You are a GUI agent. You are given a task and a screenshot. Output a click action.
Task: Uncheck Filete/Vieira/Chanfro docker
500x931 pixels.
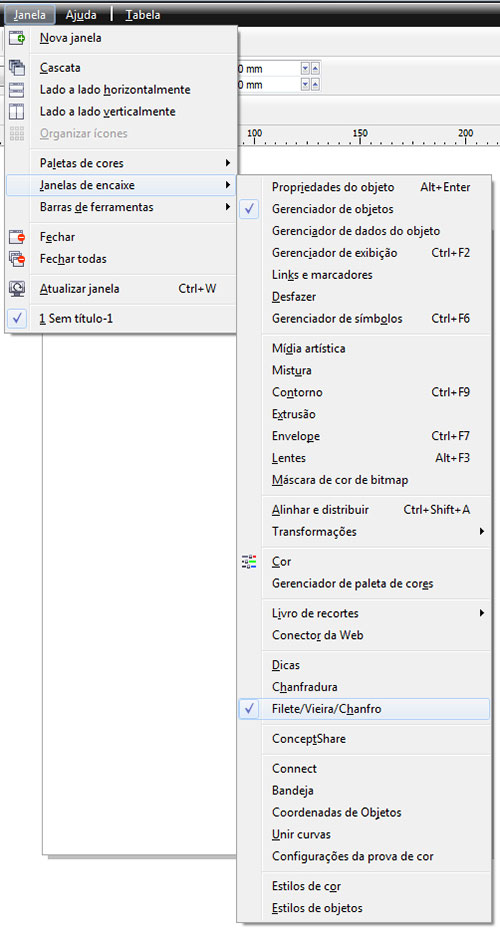250,709
